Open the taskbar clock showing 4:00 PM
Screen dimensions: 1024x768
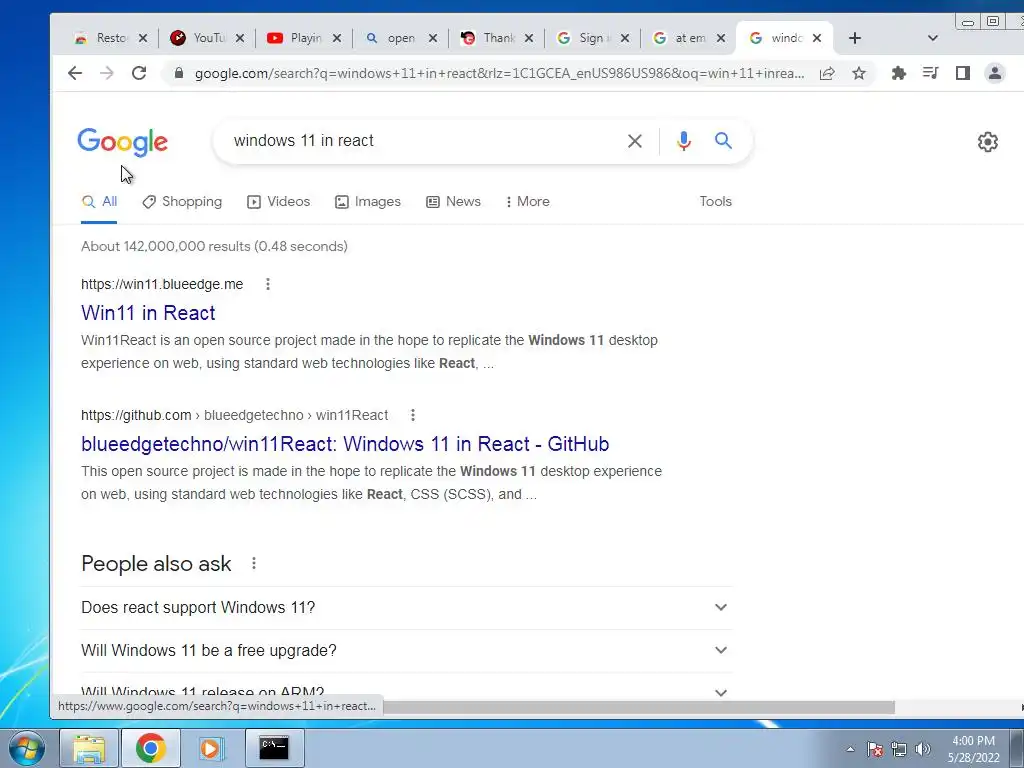pos(974,749)
